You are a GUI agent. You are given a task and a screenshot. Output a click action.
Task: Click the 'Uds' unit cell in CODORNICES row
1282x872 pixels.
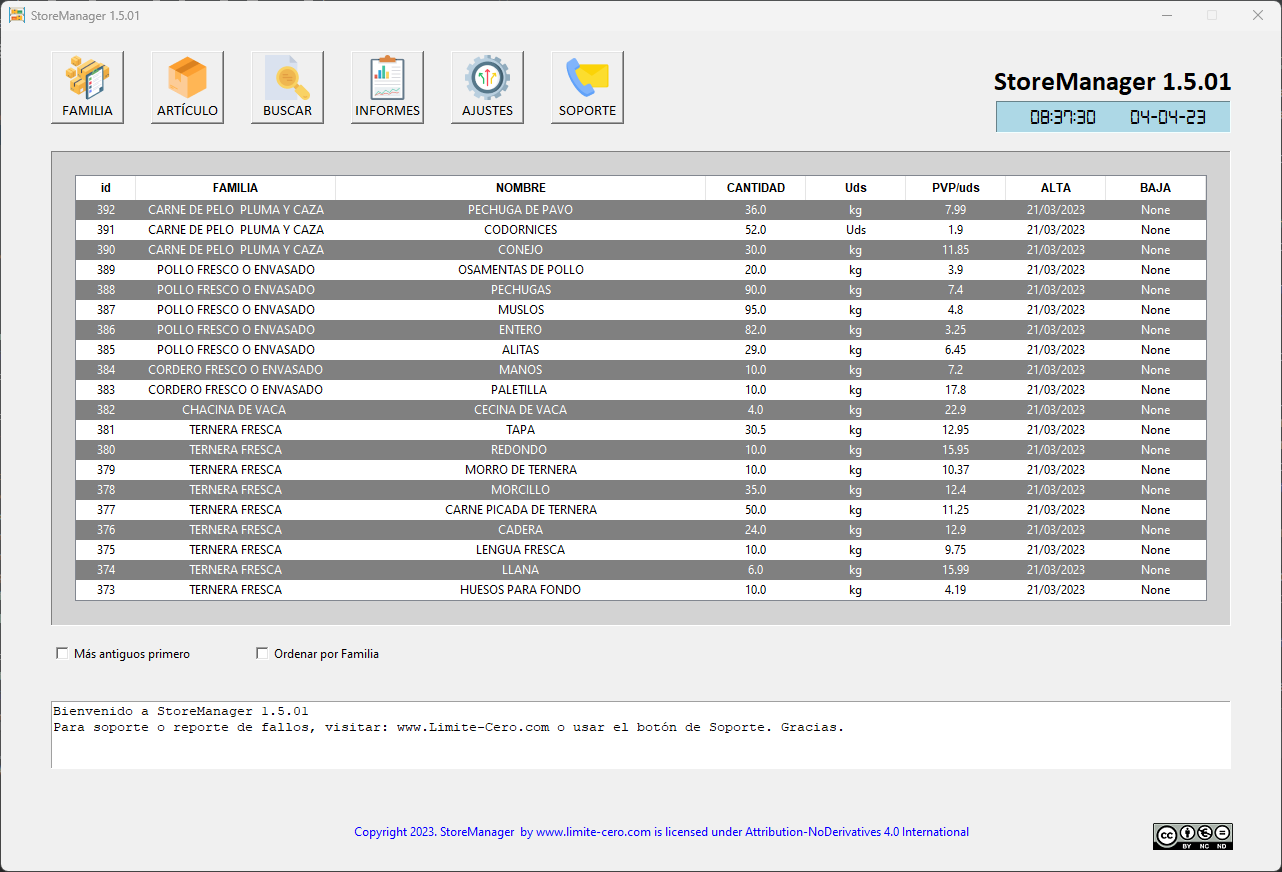(856, 230)
